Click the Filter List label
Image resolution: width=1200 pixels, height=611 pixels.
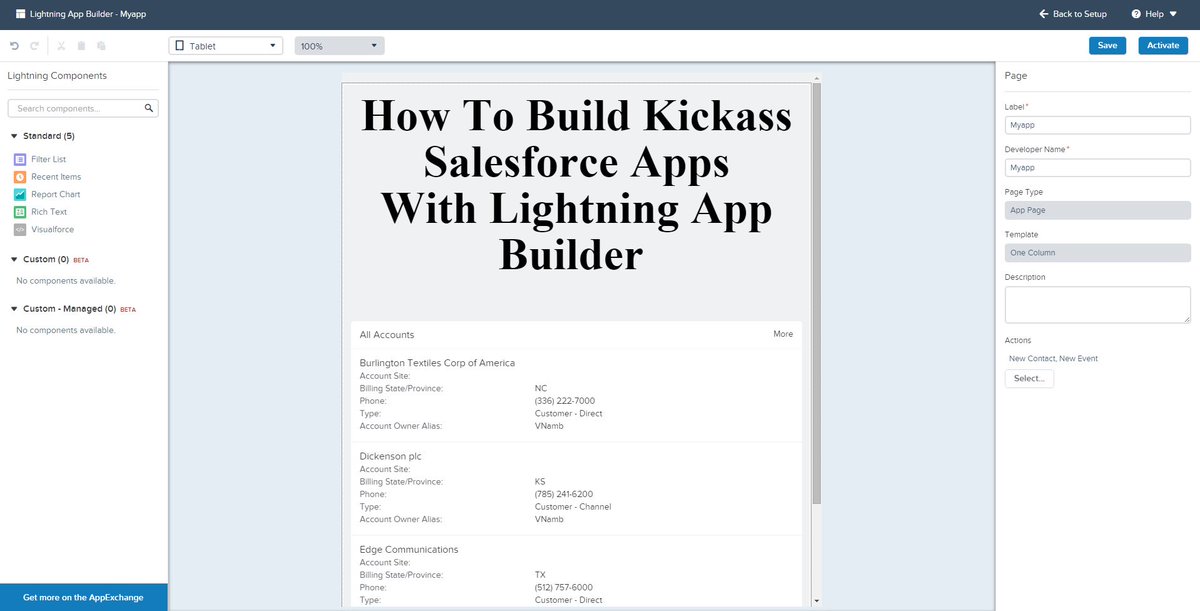[x=48, y=159]
